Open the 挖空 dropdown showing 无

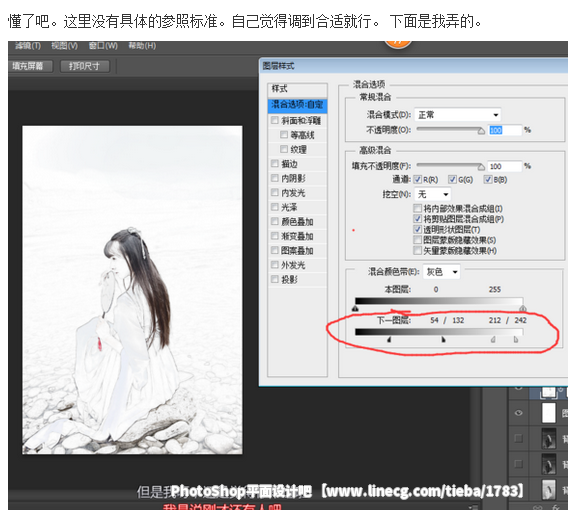click(x=432, y=194)
